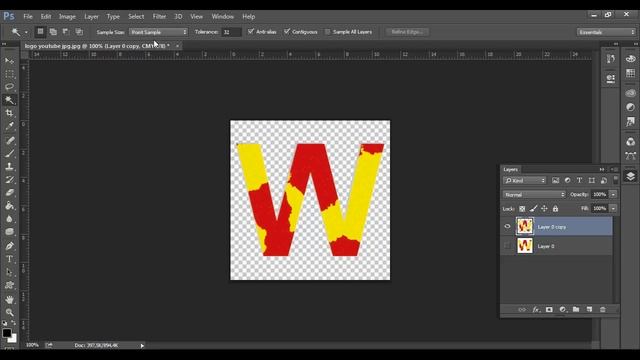
Task: Select Intersect with selection mode icon
Action: (x=79, y=32)
